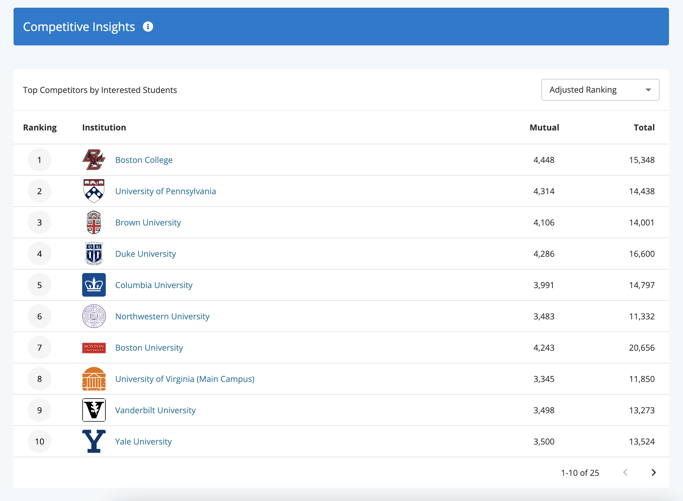The image size is (683, 501).
Task: Click the Boston College logo
Action: tap(94, 160)
